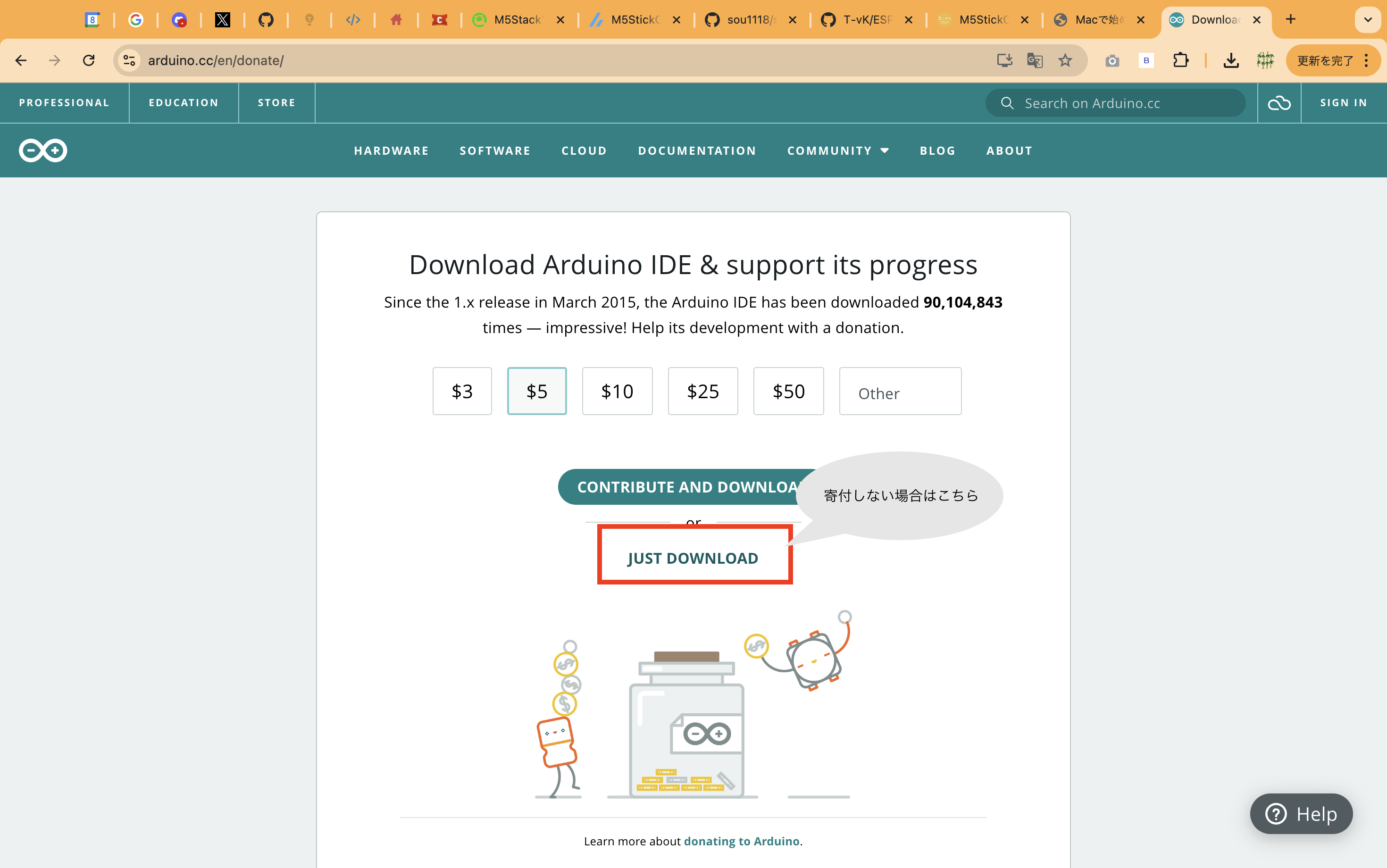1387x868 pixels.
Task: Open the tab search chevron
Action: [1368, 20]
